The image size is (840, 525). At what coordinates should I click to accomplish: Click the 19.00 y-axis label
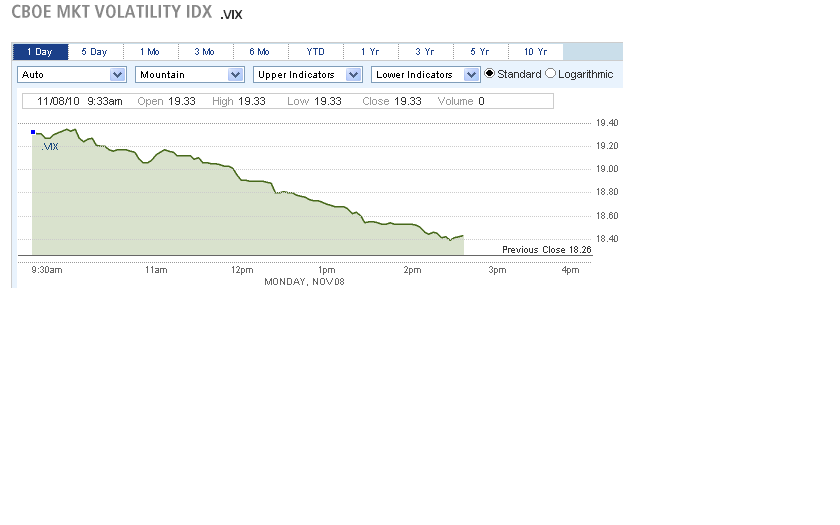coord(607,169)
